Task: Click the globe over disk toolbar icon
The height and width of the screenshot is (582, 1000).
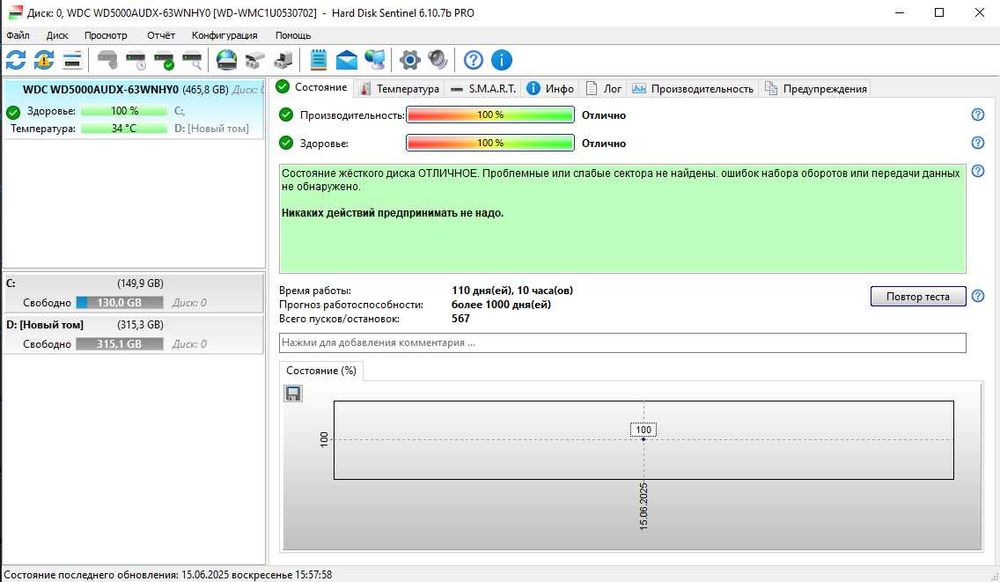Action: 226,60
